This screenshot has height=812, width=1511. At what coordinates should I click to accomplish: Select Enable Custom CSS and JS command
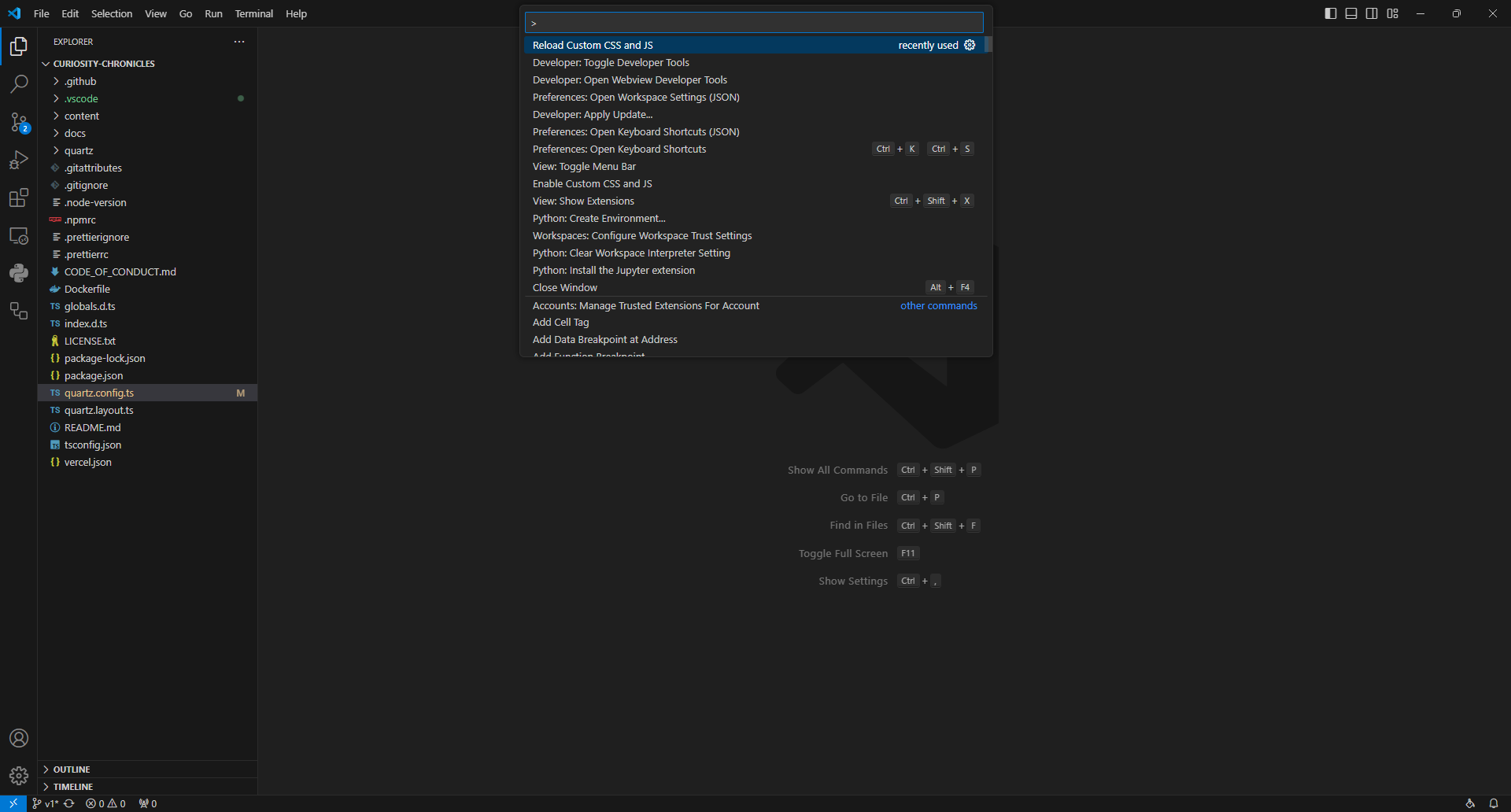(754, 183)
